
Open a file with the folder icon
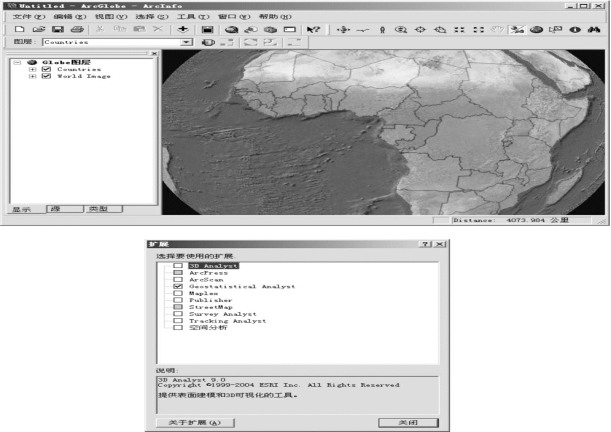[39, 29]
